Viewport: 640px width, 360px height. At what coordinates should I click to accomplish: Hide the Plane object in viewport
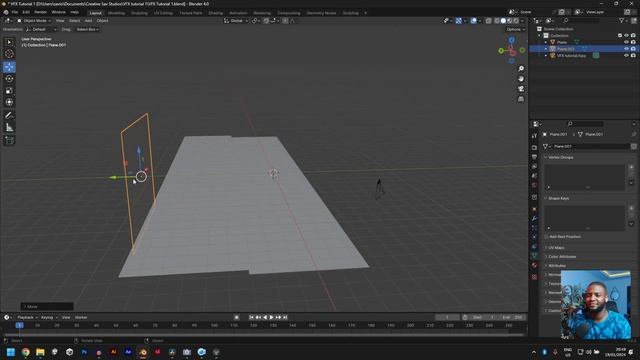click(x=626, y=42)
